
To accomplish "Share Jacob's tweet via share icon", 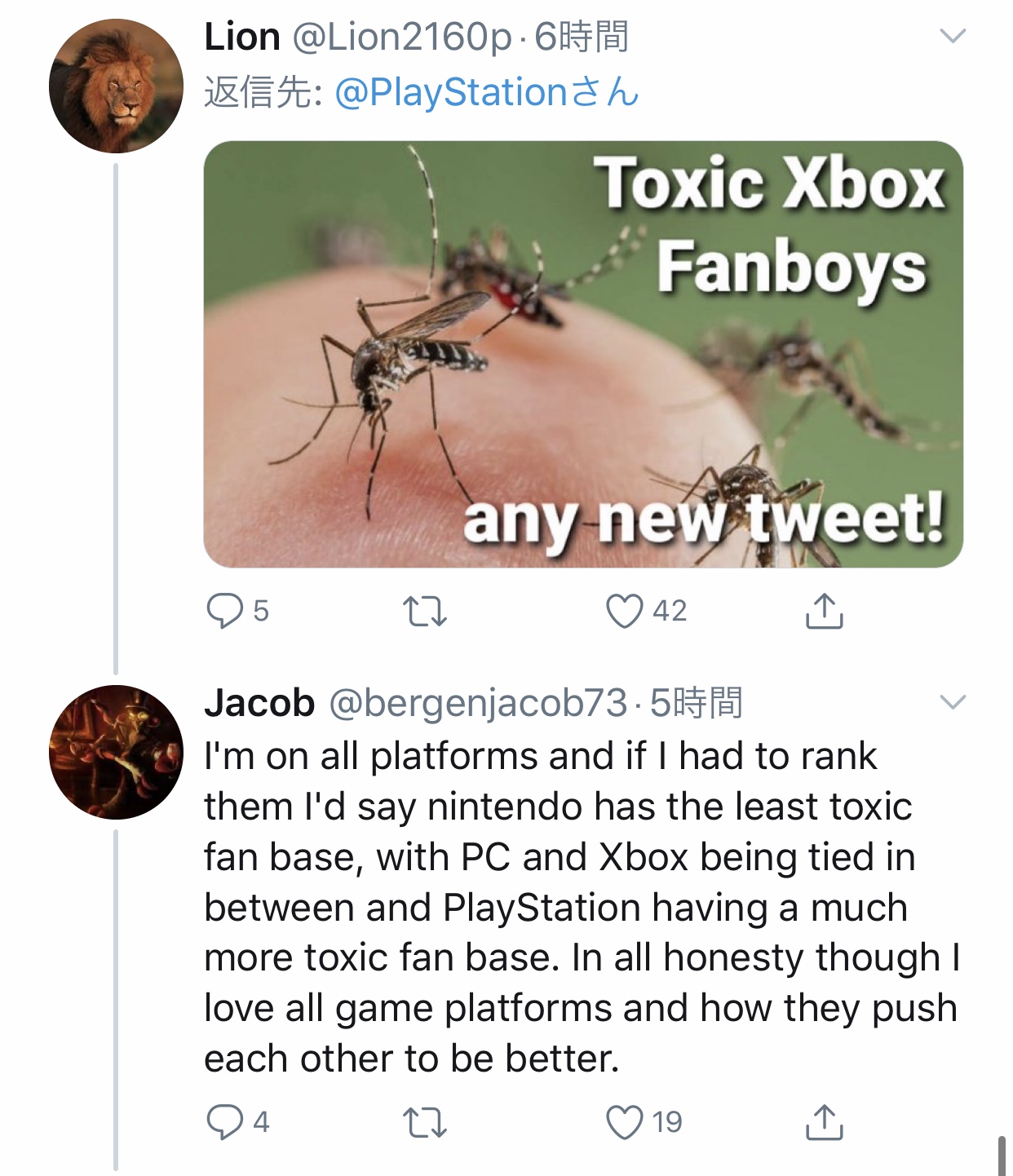I will point(824,1122).
